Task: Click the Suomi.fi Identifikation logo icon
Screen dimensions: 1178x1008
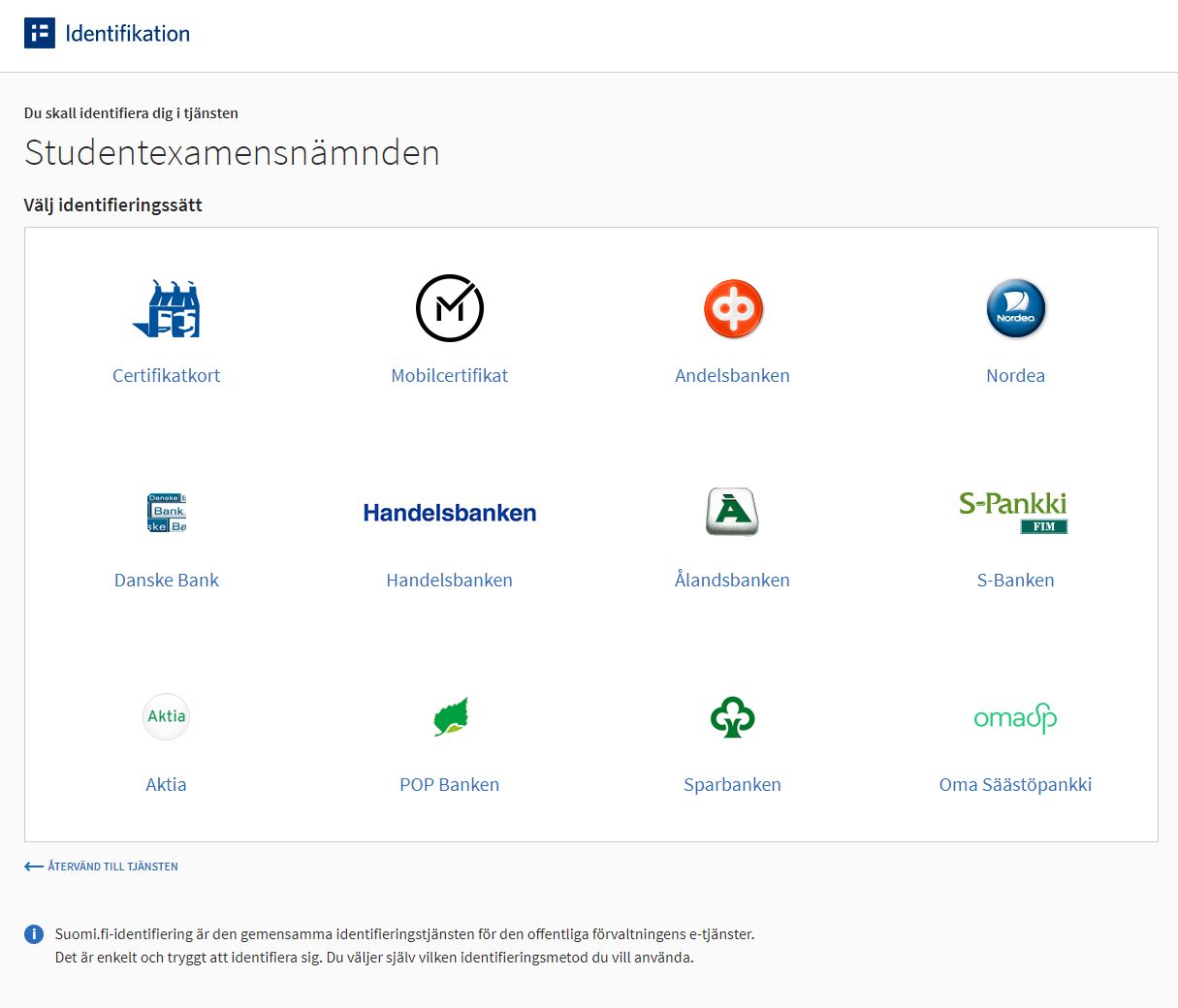Action: click(x=40, y=33)
